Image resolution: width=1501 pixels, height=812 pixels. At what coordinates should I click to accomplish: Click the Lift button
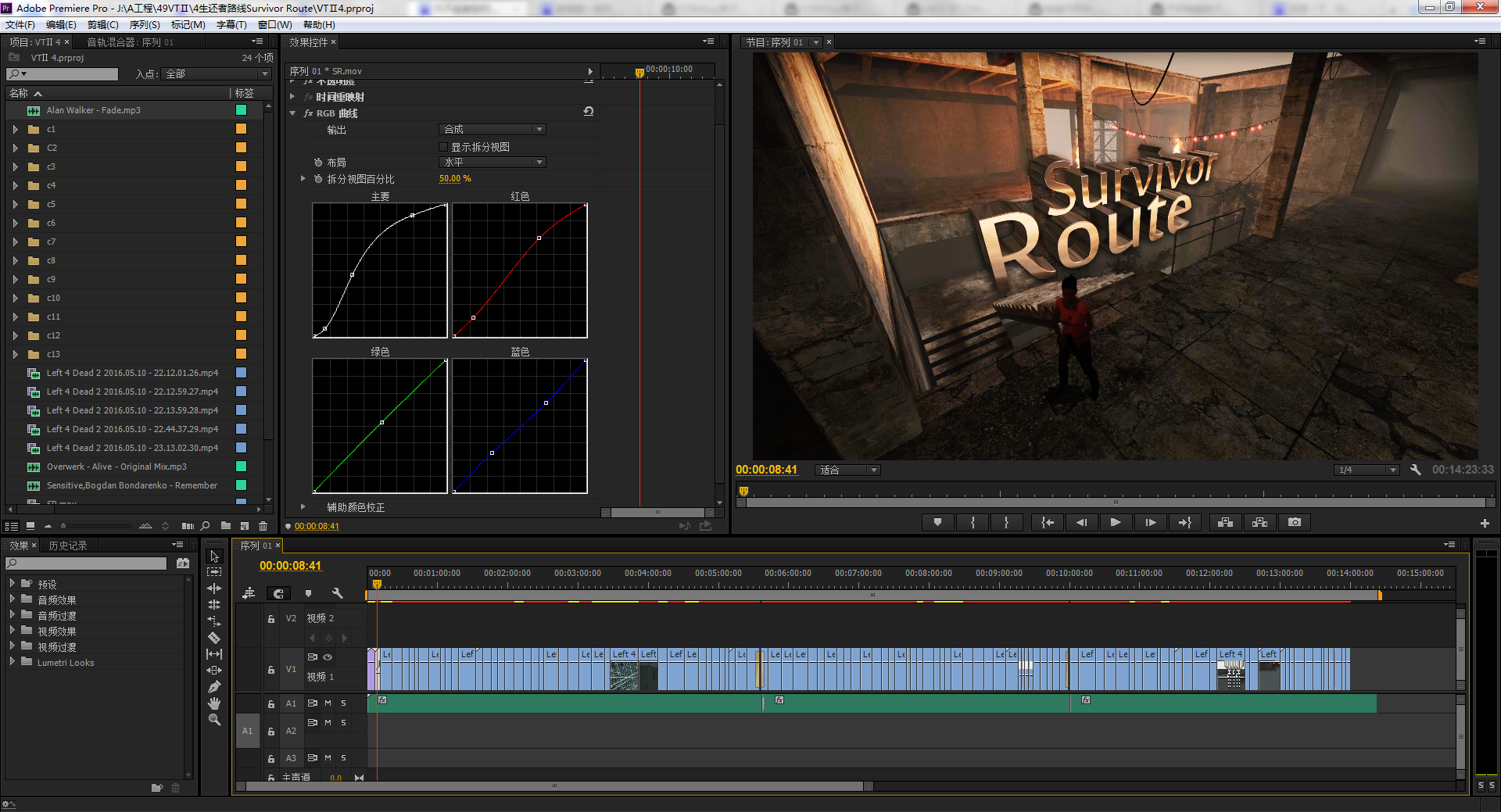[x=1225, y=522]
